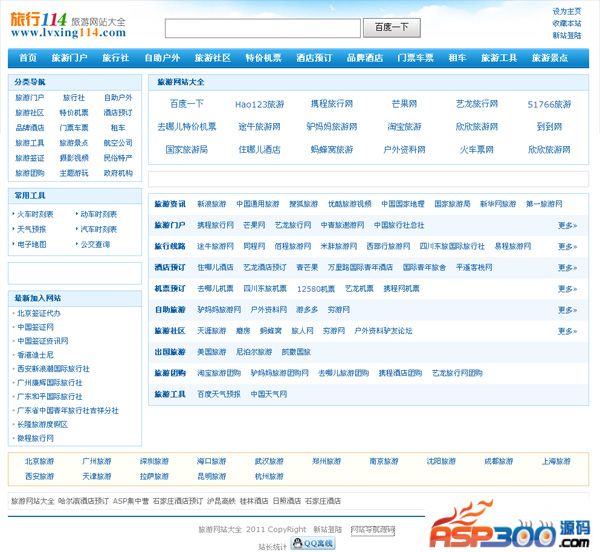The width and height of the screenshot is (600, 552).
Task: Expand 更多» in the 旅游门户 row
Action: pos(567,225)
